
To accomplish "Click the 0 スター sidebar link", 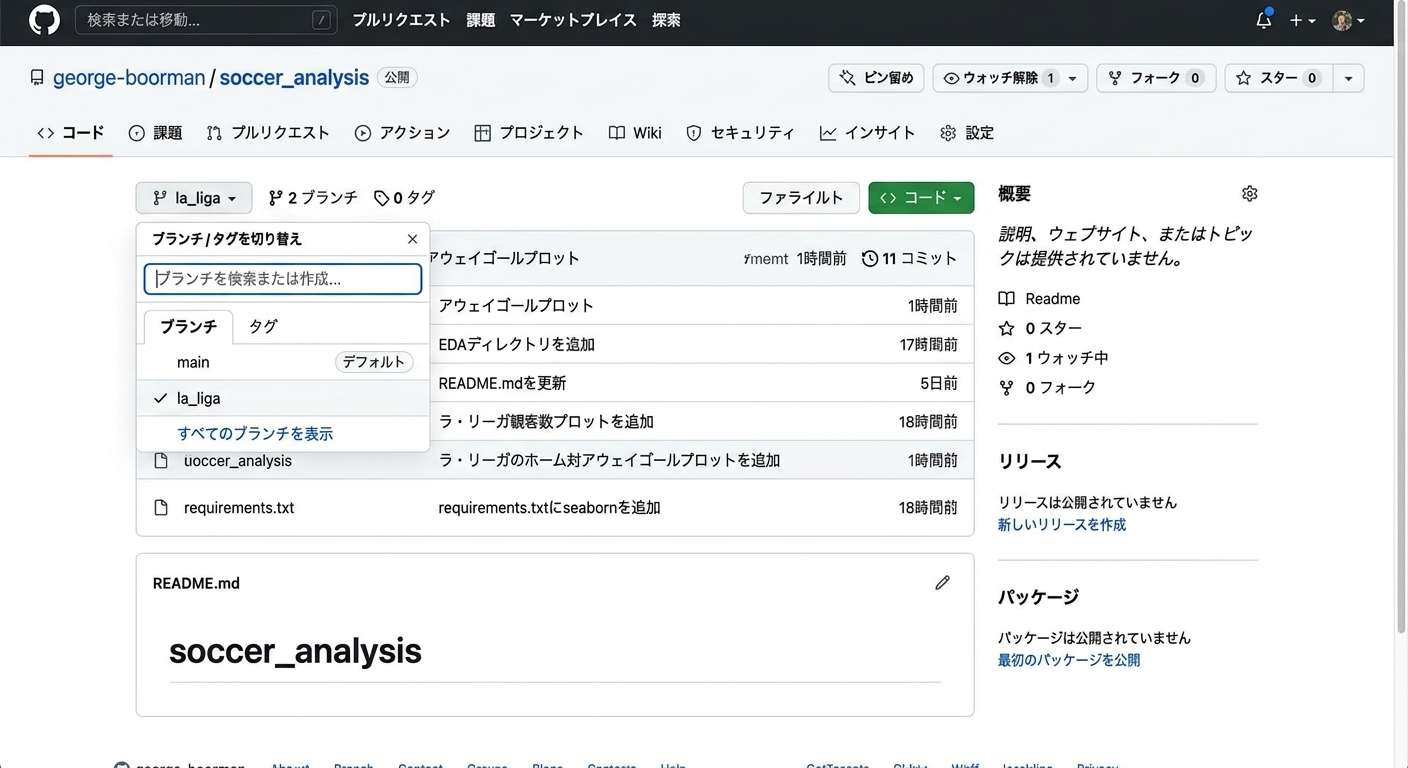I will tap(1040, 328).
